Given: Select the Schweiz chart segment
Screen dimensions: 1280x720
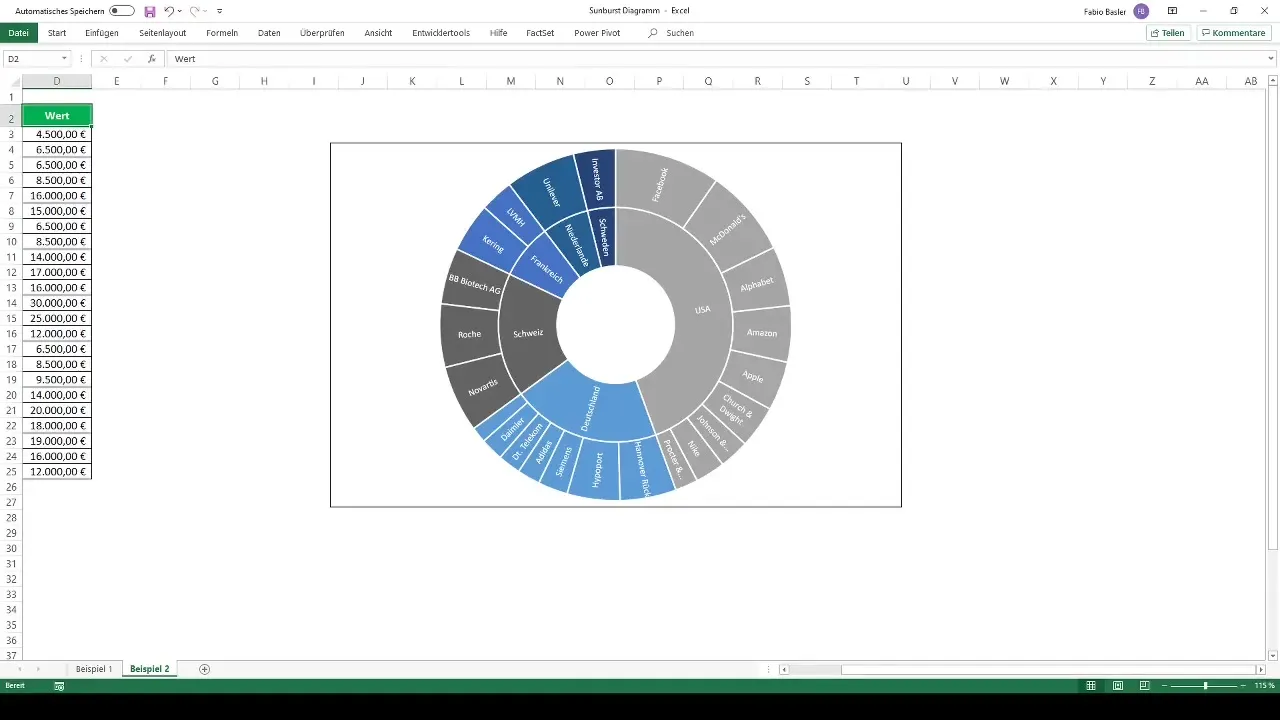Looking at the screenshot, I should pos(527,333).
